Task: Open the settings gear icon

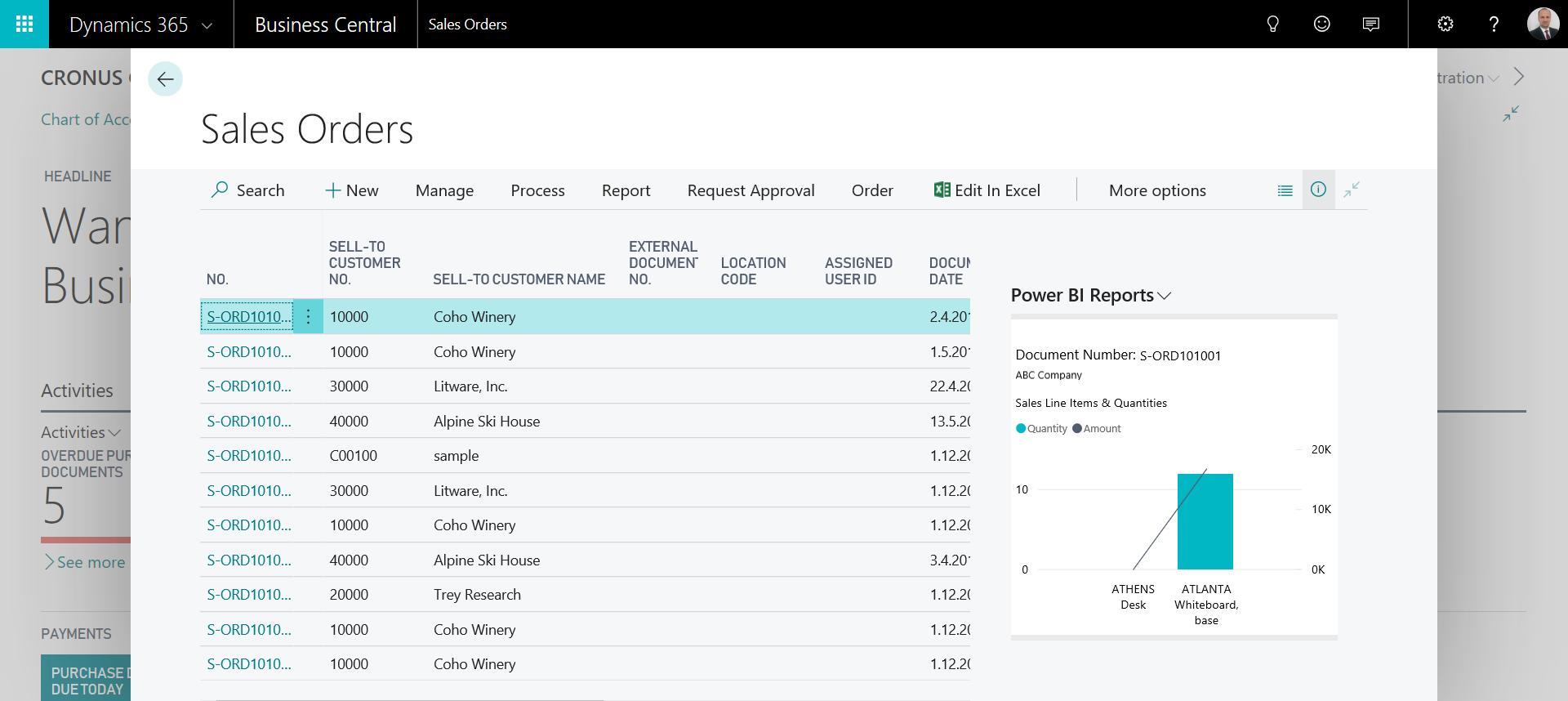Action: pos(1445,25)
